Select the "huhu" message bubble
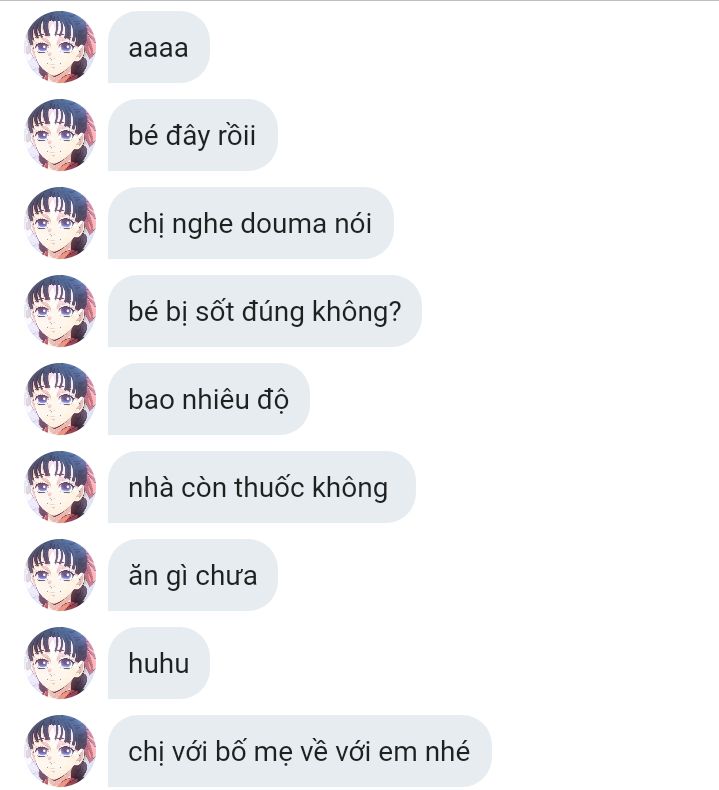 [159, 663]
